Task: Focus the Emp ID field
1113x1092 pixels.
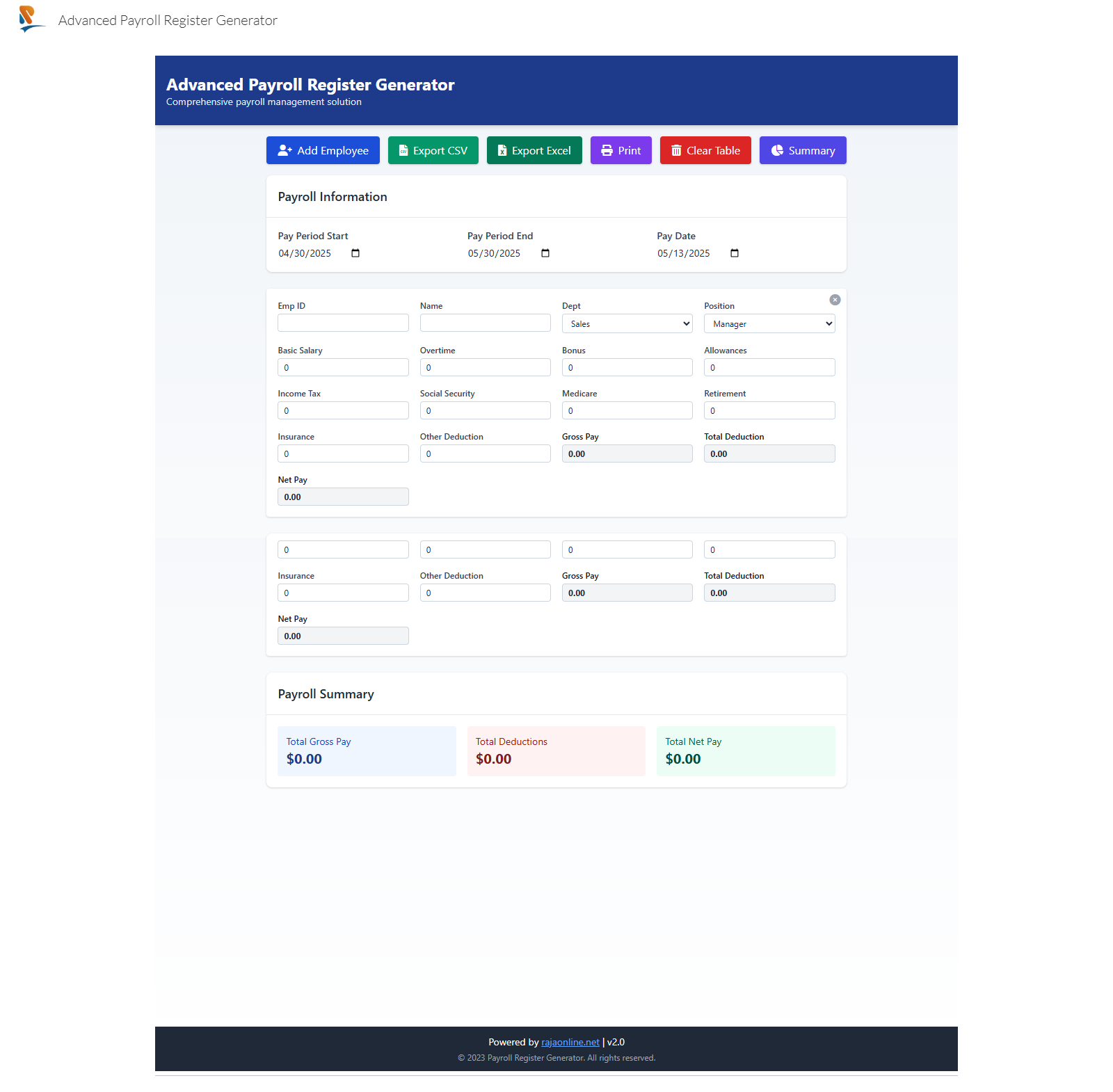Action: pos(343,323)
